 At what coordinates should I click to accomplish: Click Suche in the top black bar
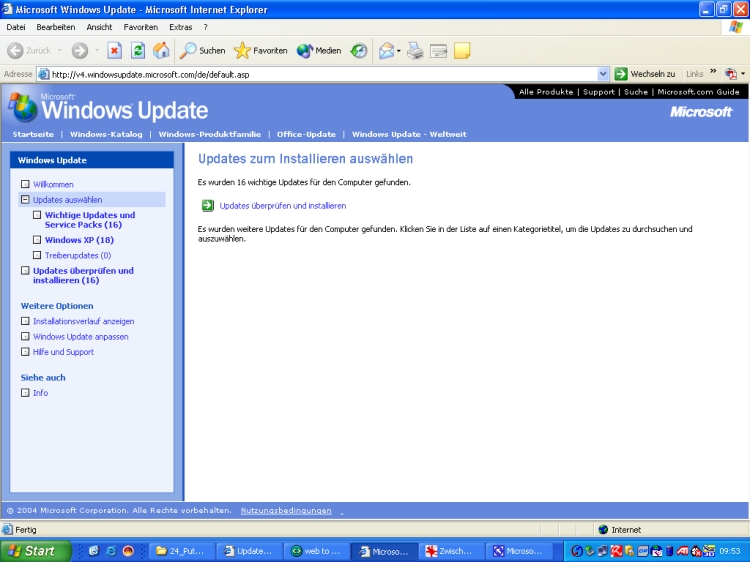coord(636,92)
